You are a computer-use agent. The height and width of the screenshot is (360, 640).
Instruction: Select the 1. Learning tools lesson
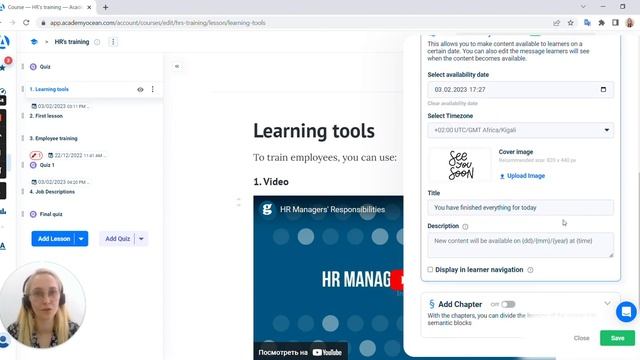click(49, 89)
